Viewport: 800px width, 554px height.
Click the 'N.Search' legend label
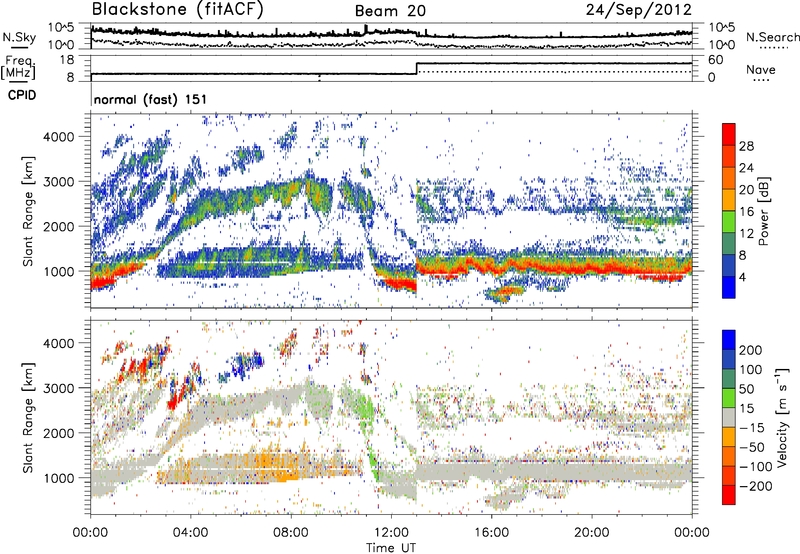(772, 37)
